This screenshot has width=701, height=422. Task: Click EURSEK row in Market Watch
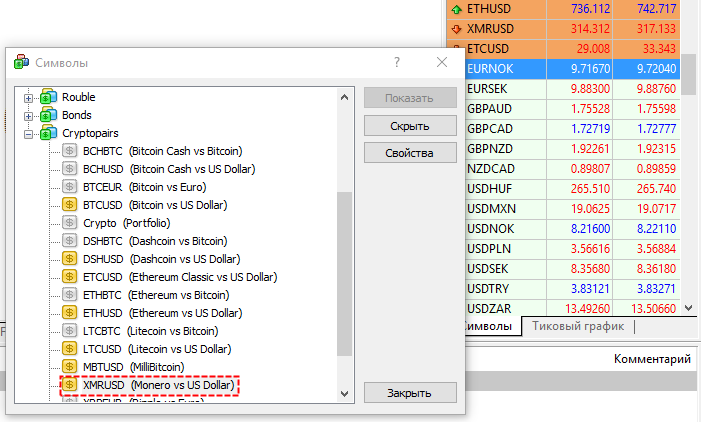coord(572,89)
